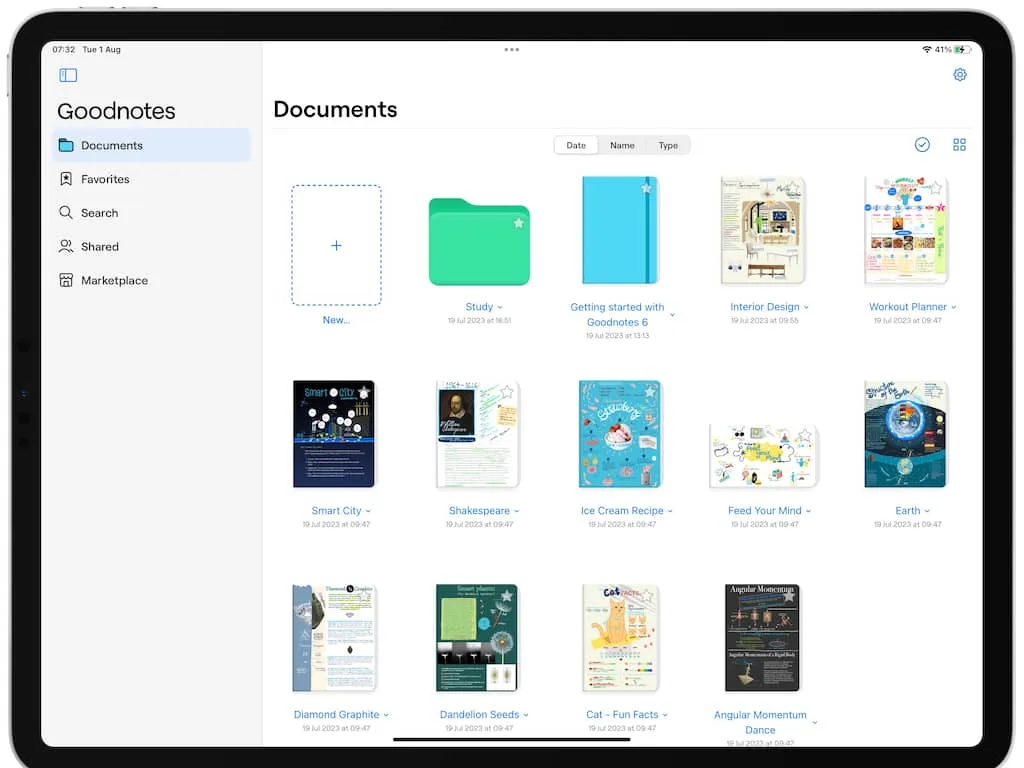Open the Smart City document thumbnail

coord(334,434)
